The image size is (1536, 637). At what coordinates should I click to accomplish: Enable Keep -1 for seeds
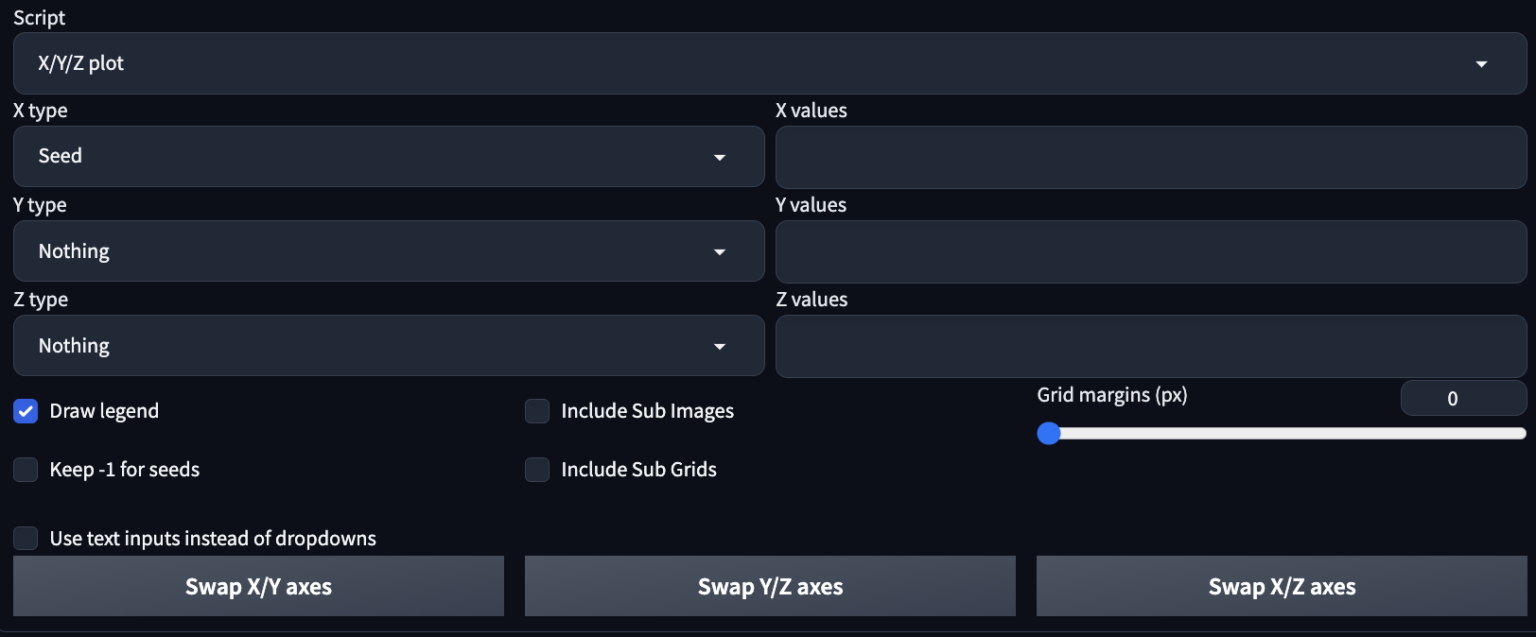26,469
